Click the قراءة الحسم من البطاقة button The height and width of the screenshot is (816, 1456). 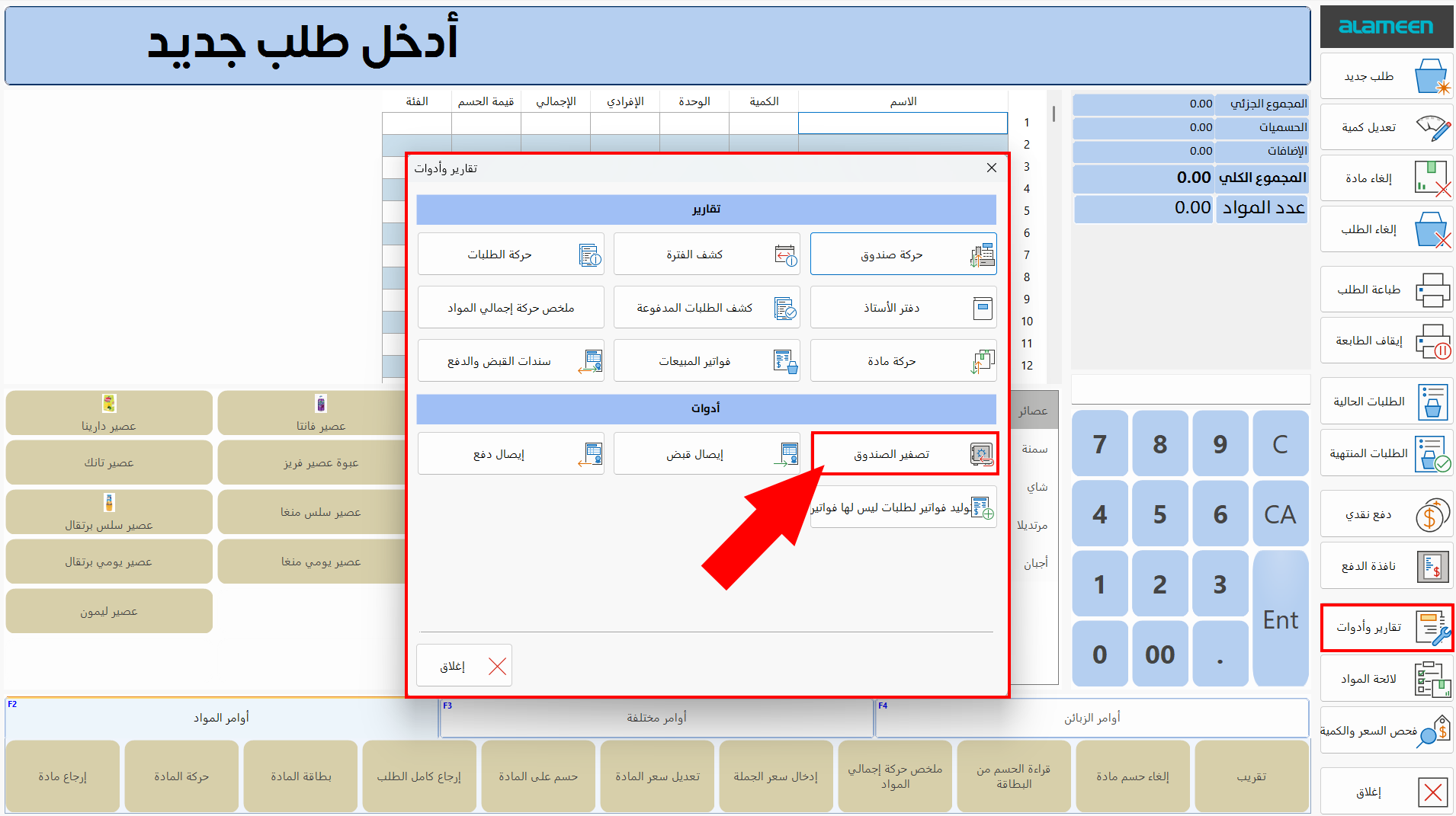point(1014,776)
